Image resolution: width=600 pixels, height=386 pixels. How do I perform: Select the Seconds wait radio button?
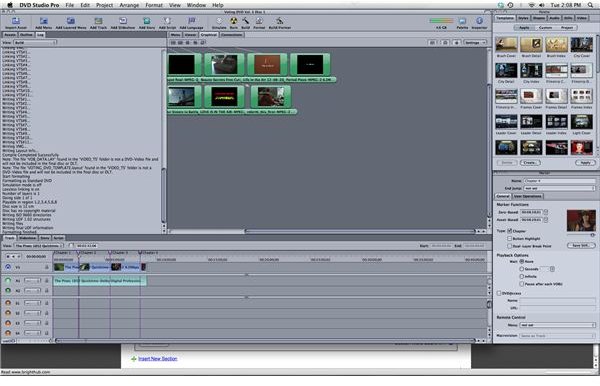coord(521,269)
